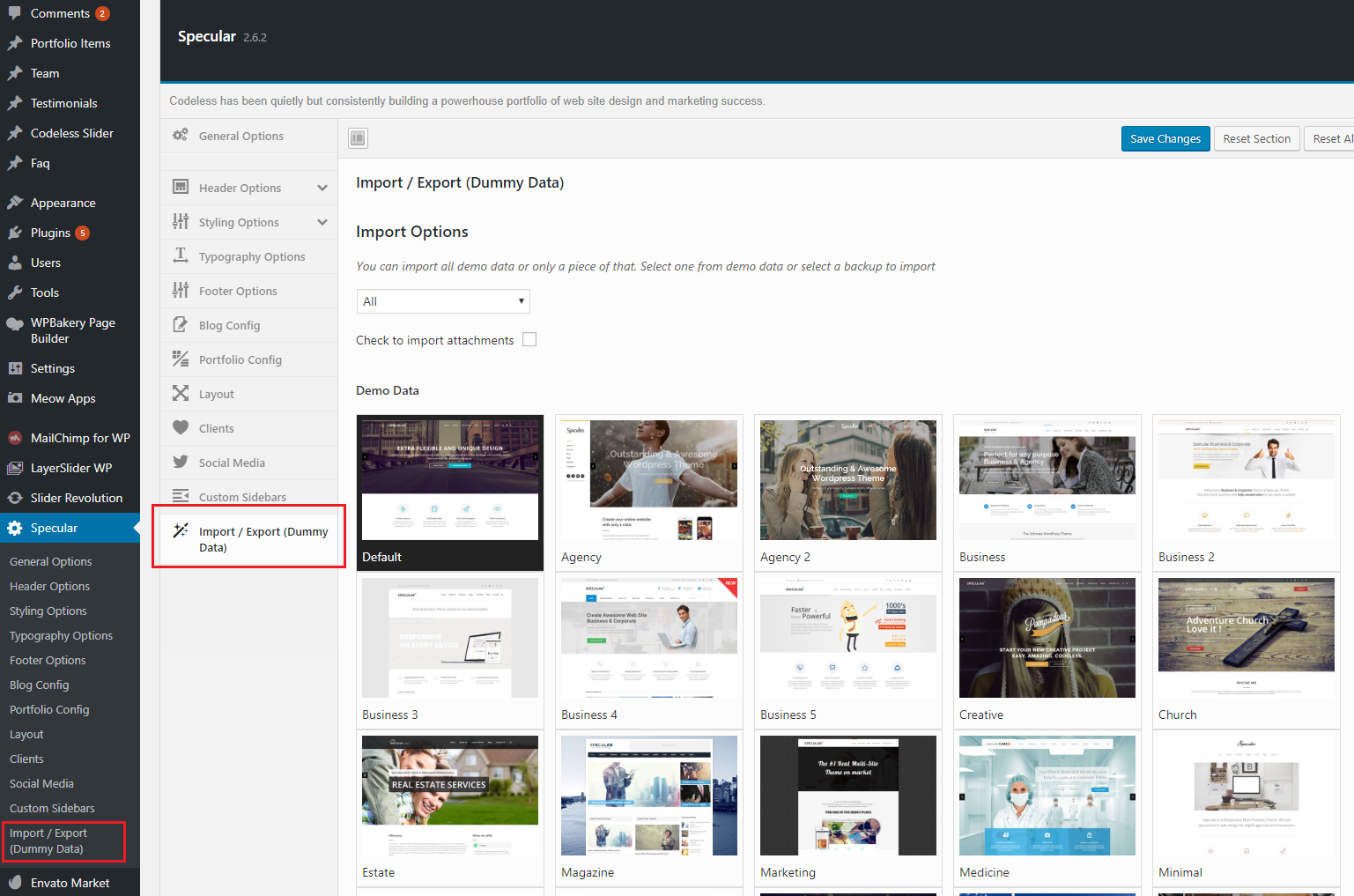Click the Appearance paintbrush icon
The image size is (1354, 896).
15,203
